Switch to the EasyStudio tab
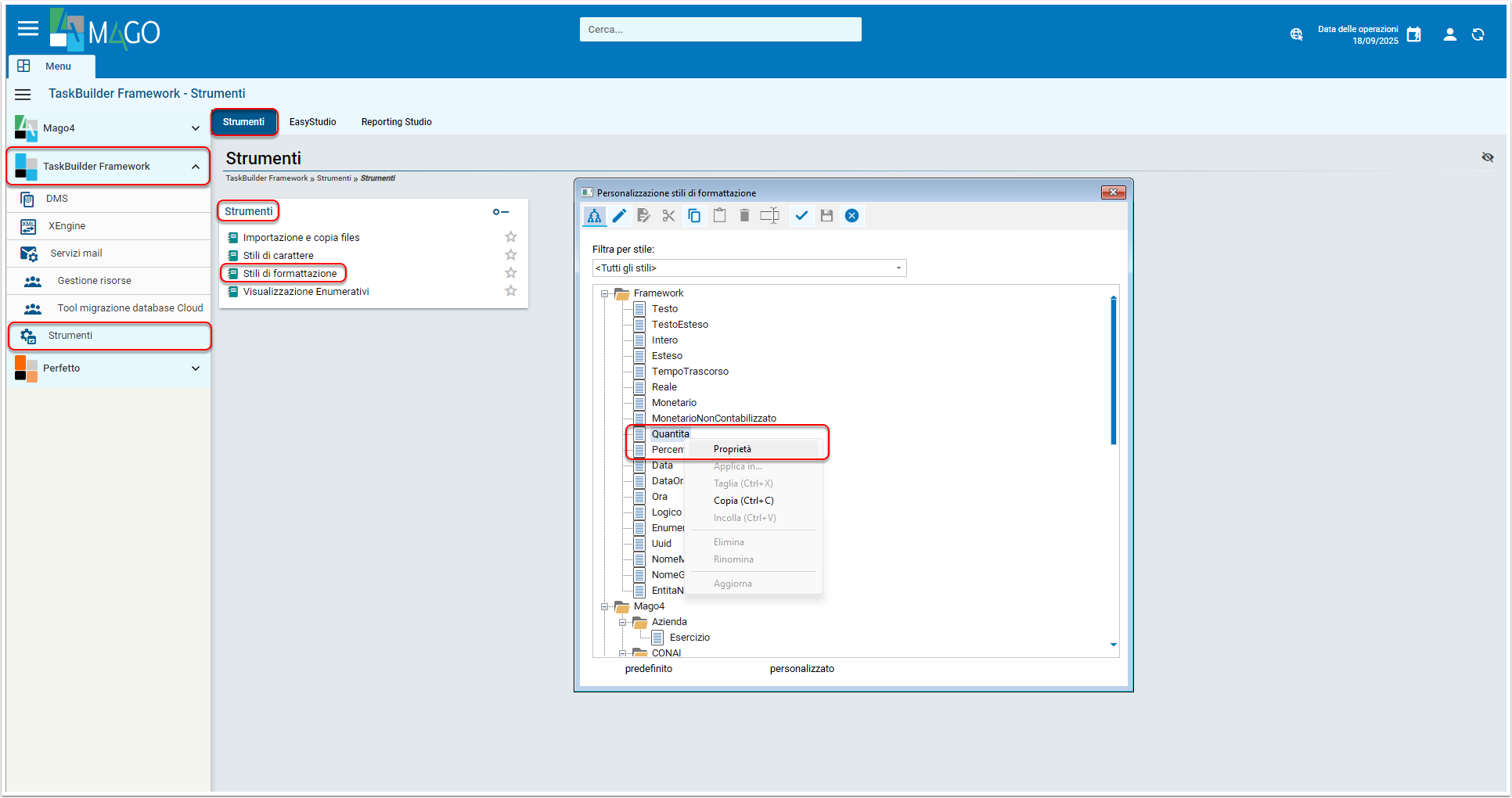Image resolution: width=1512 pixels, height=798 pixels. click(313, 122)
